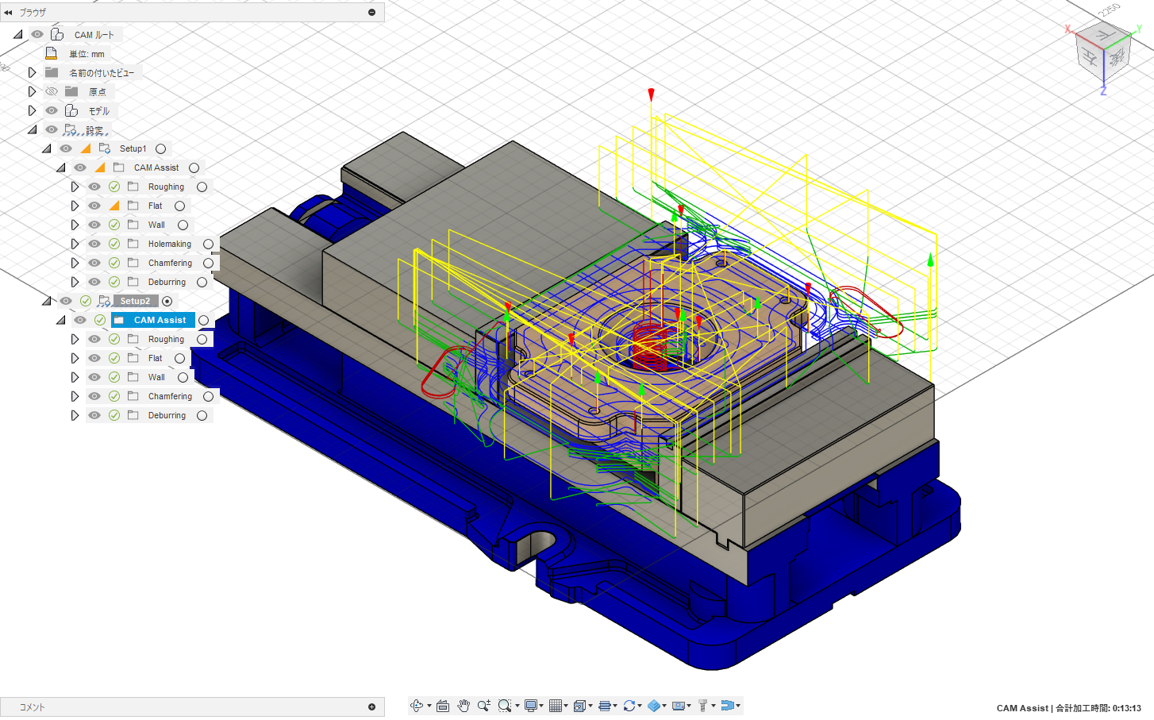Select the Setup2 label
Viewport: 1154px width, 720px height.
(135, 301)
